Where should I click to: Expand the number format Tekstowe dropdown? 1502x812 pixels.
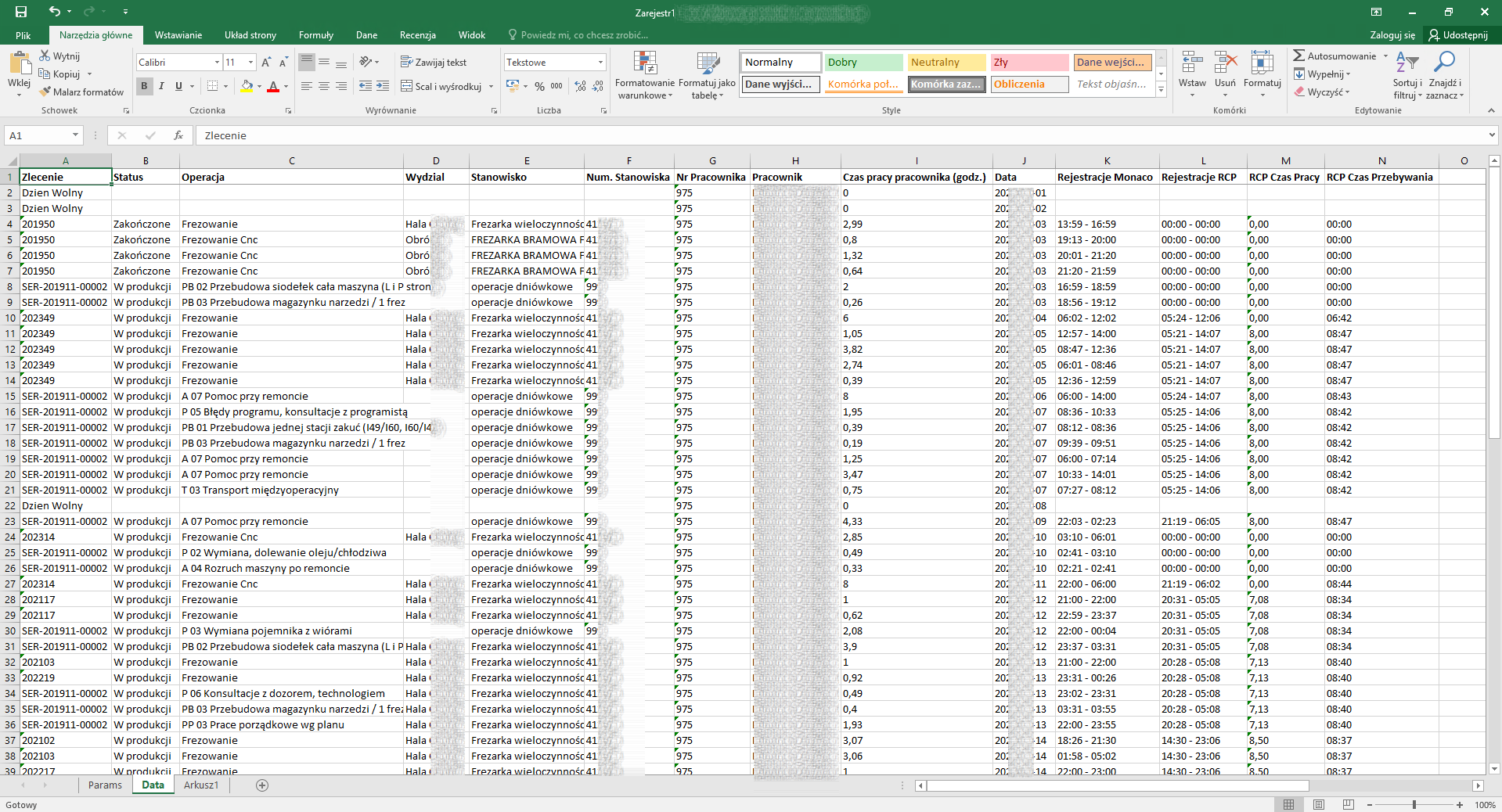(600, 63)
